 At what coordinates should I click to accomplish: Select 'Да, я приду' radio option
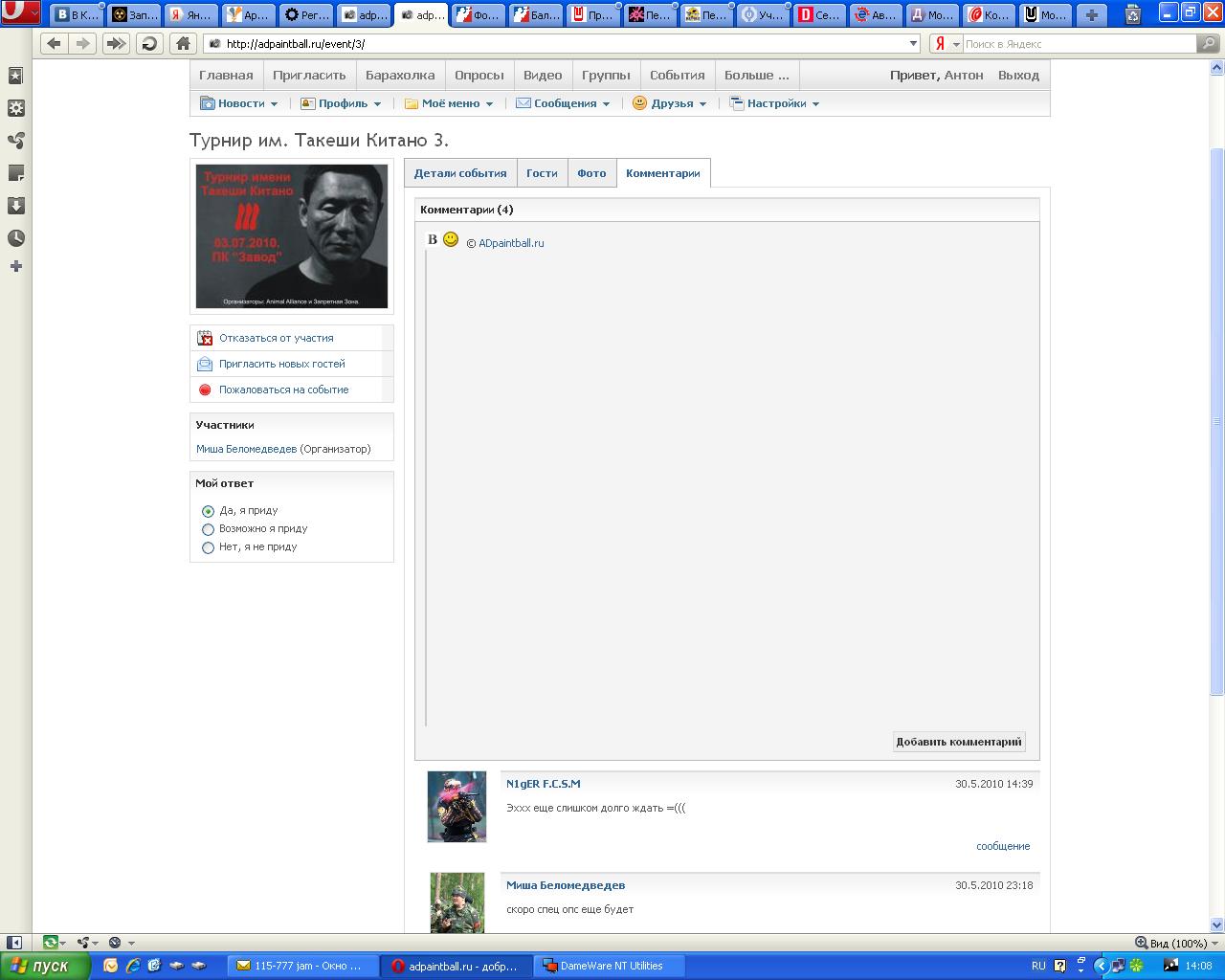[x=208, y=511]
